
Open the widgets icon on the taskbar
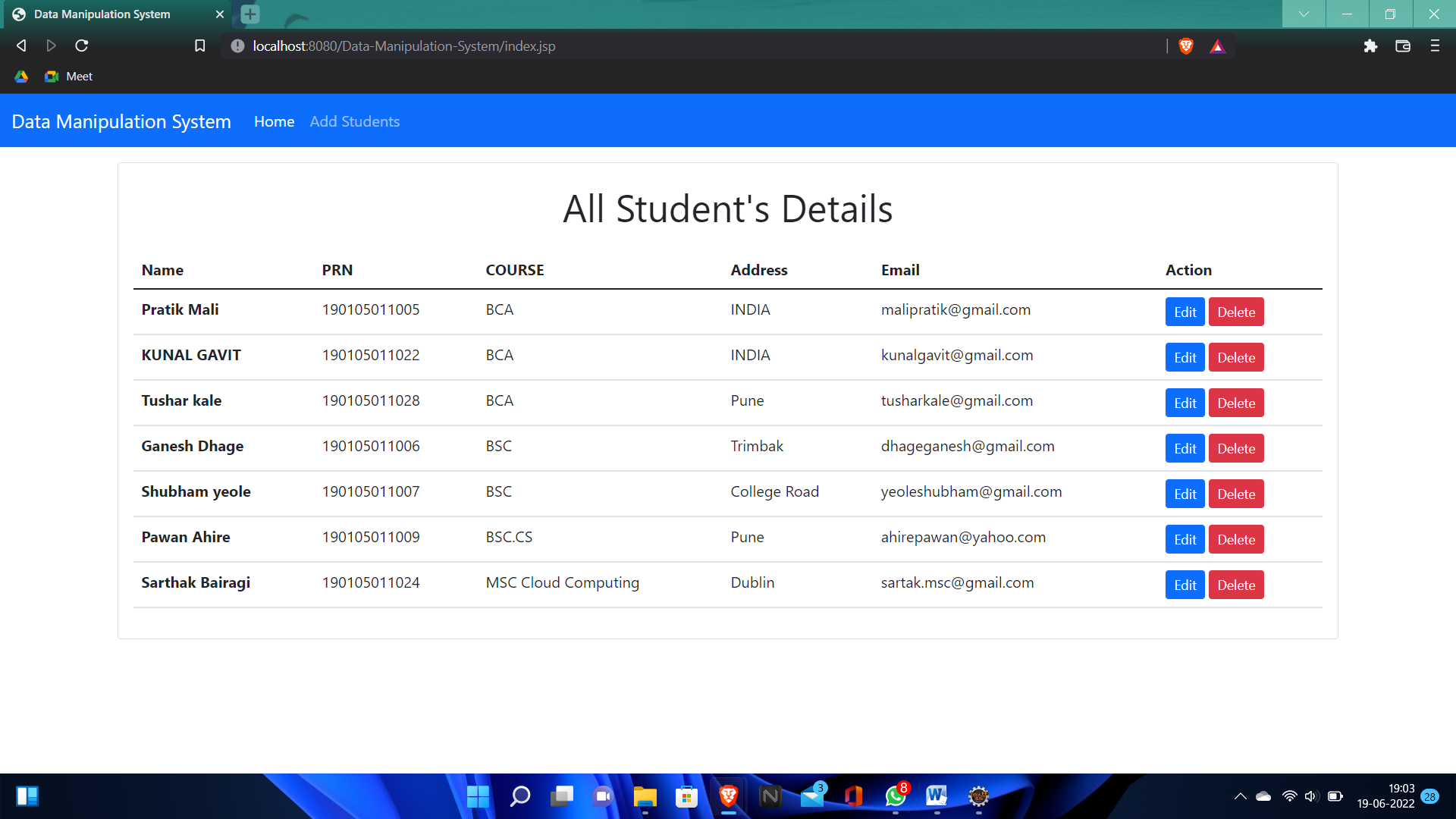pos(27,796)
